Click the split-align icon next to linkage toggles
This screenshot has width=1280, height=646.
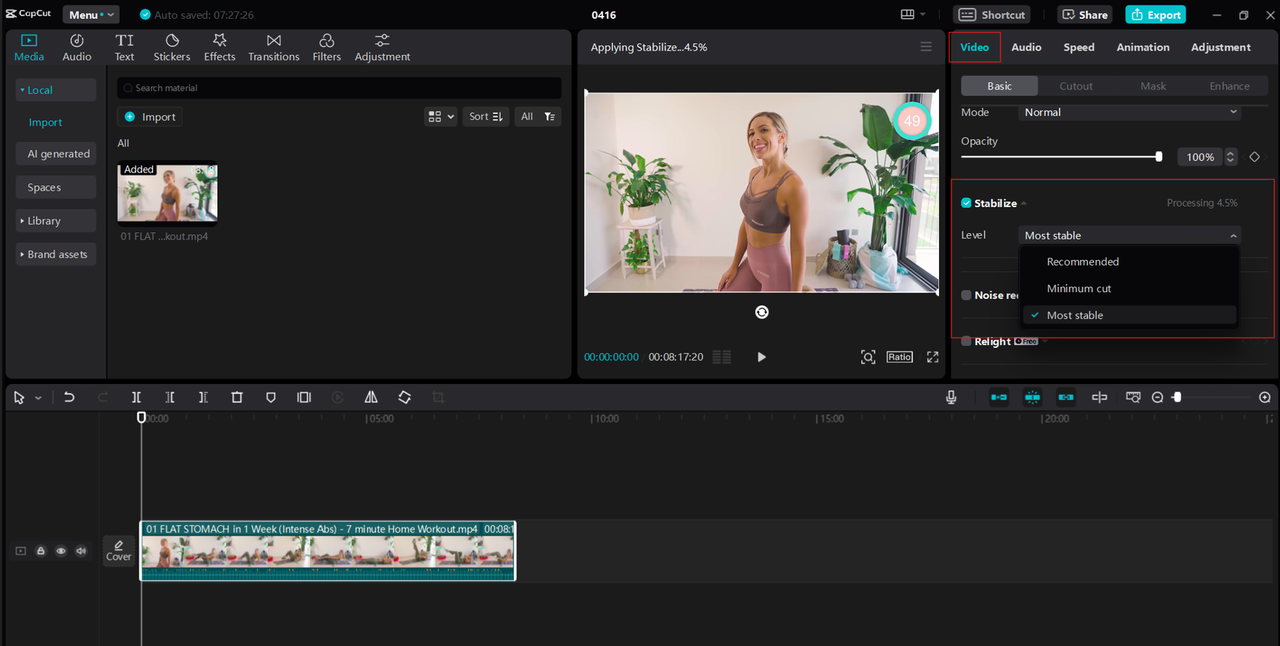click(1099, 397)
